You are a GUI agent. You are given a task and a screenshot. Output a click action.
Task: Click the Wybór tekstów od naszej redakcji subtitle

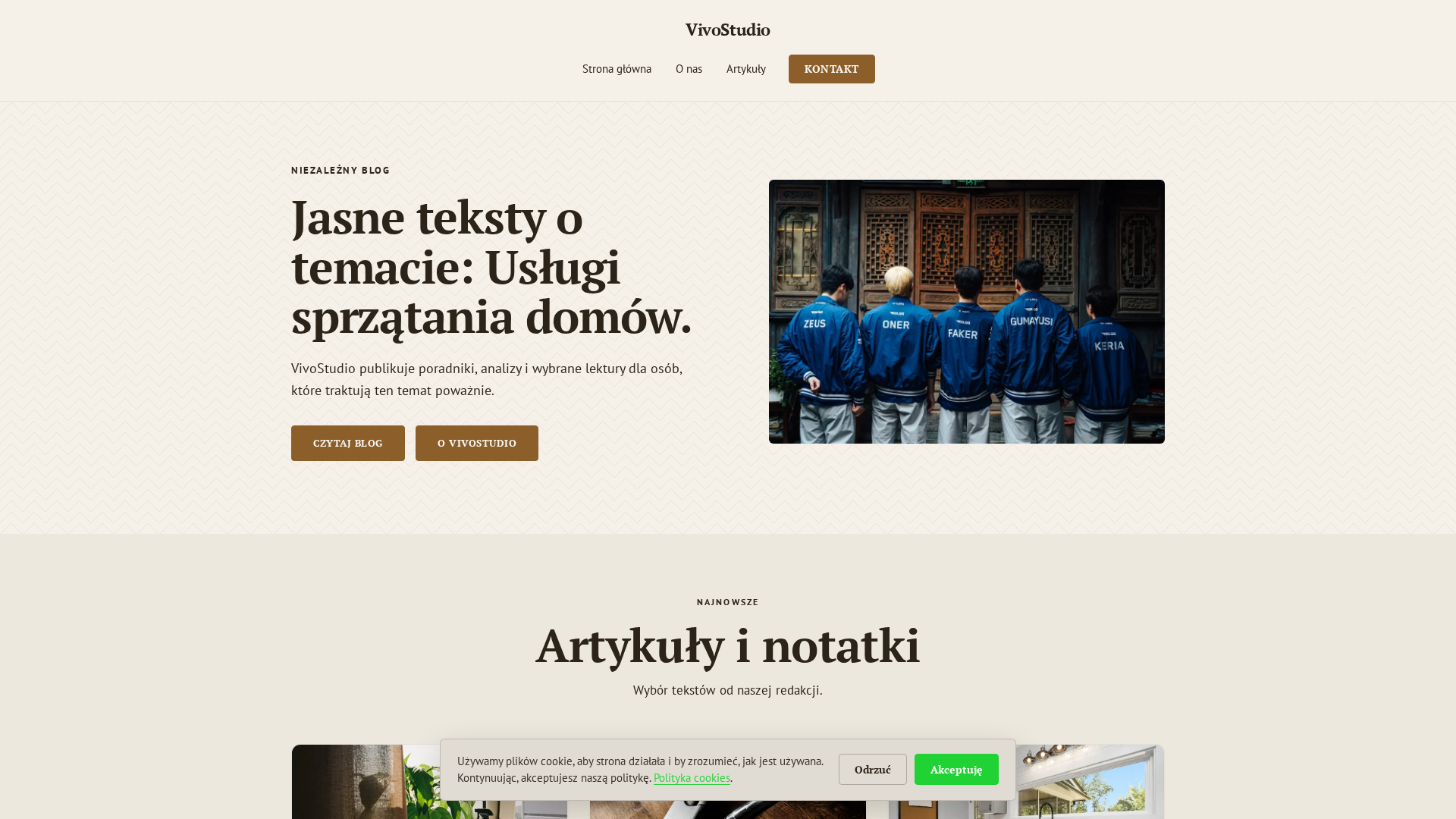[x=728, y=690]
